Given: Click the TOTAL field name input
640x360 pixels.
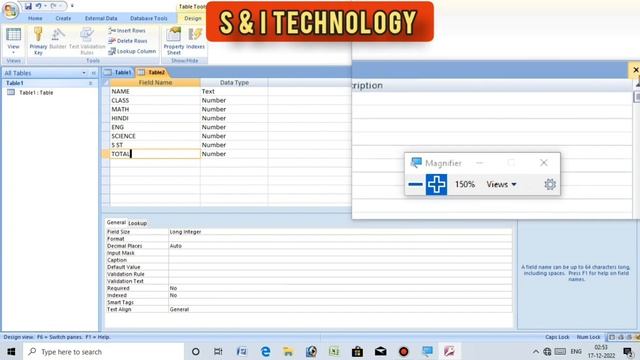Looking at the screenshot, I should tap(155, 154).
